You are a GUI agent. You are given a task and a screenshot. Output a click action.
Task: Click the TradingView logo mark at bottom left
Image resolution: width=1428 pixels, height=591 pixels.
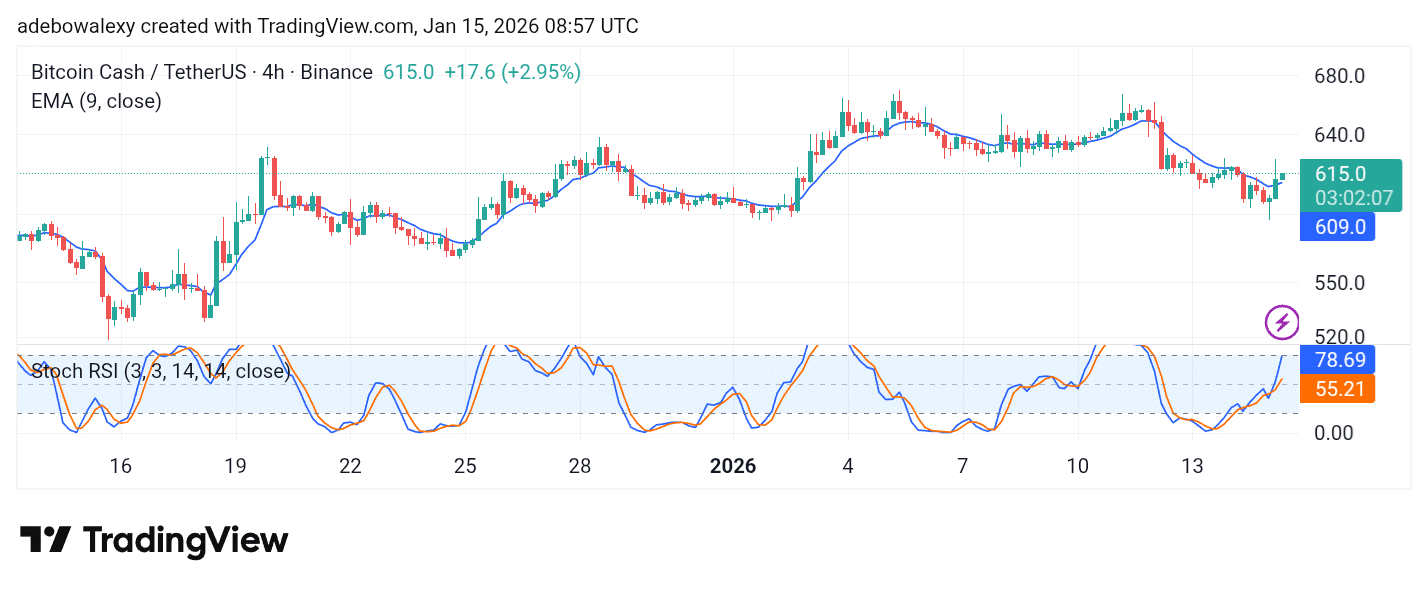45,541
